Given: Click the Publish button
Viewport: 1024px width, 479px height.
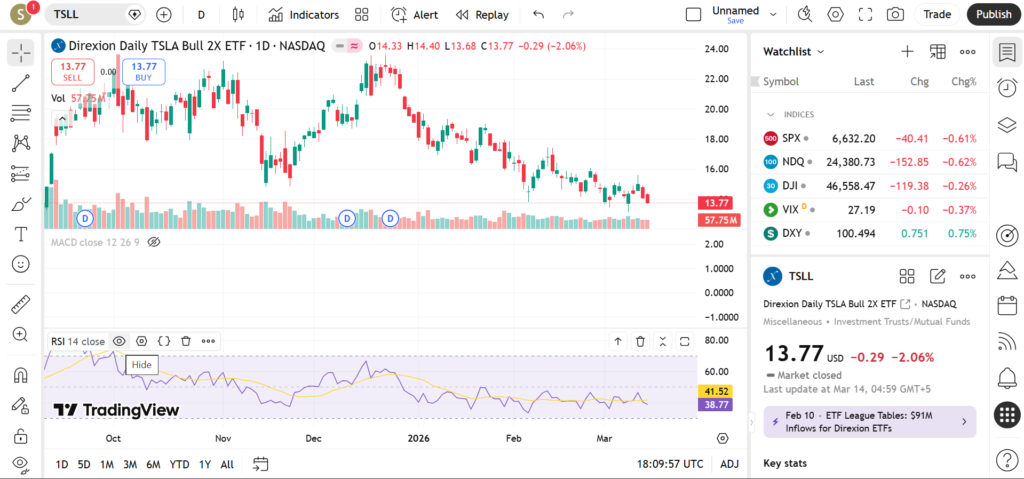Looking at the screenshot, I should pos(992,14).
